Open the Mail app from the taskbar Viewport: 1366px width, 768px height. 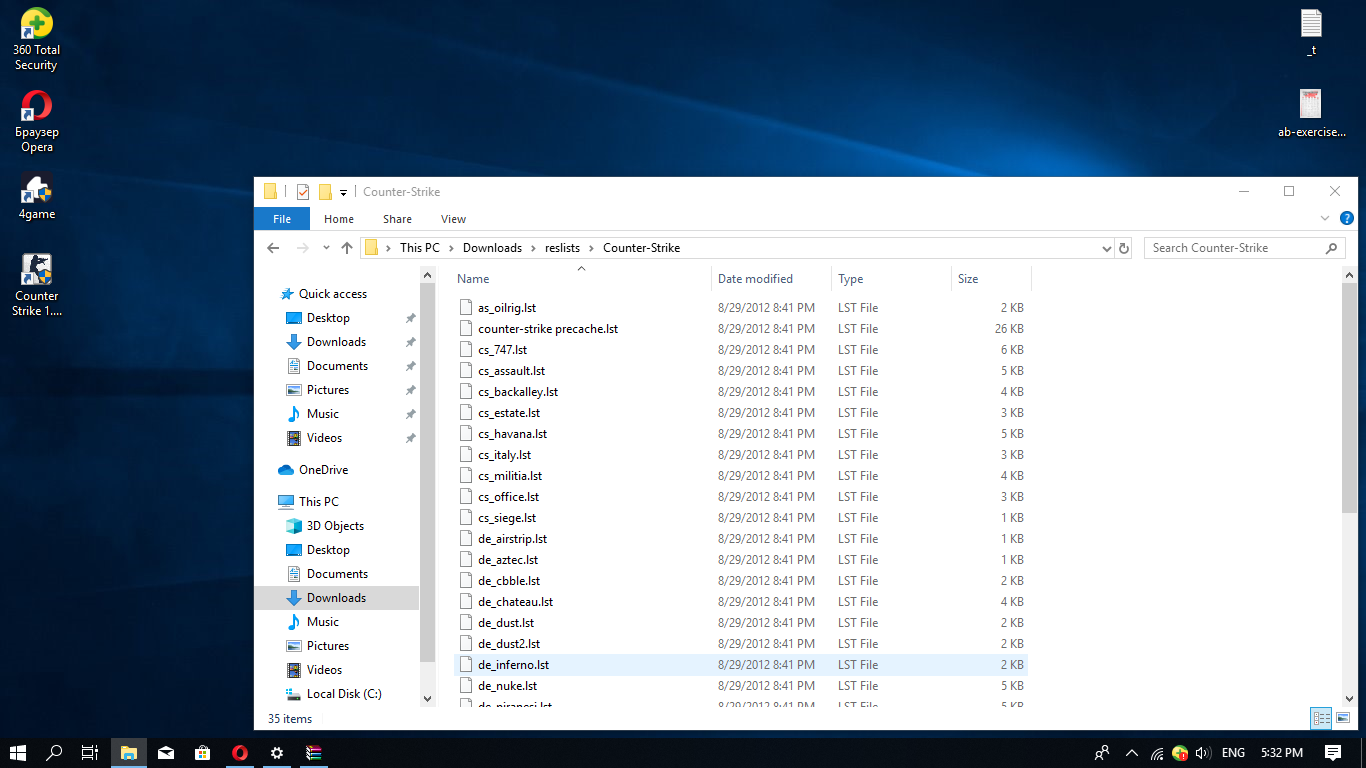[166, 752]
